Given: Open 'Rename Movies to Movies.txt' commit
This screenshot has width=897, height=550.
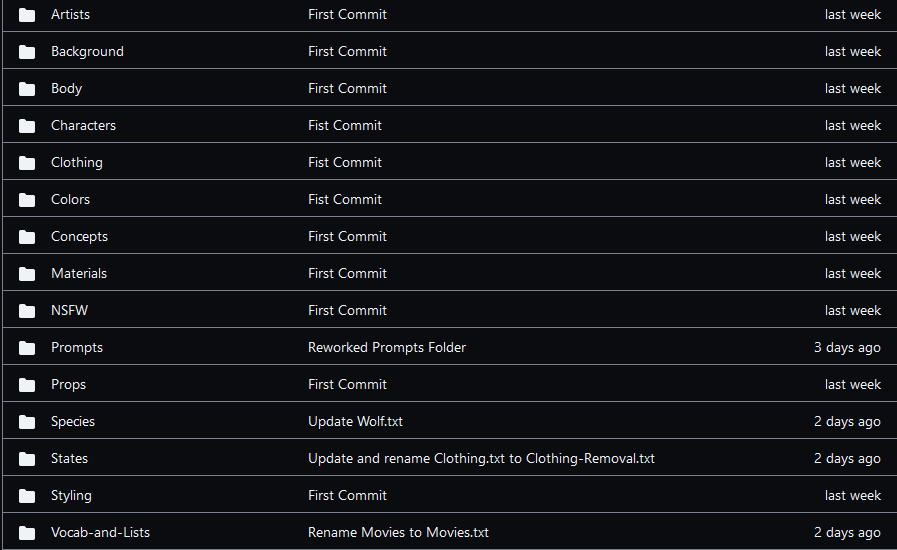Looking at the screenshot, I should pos(398,532).
